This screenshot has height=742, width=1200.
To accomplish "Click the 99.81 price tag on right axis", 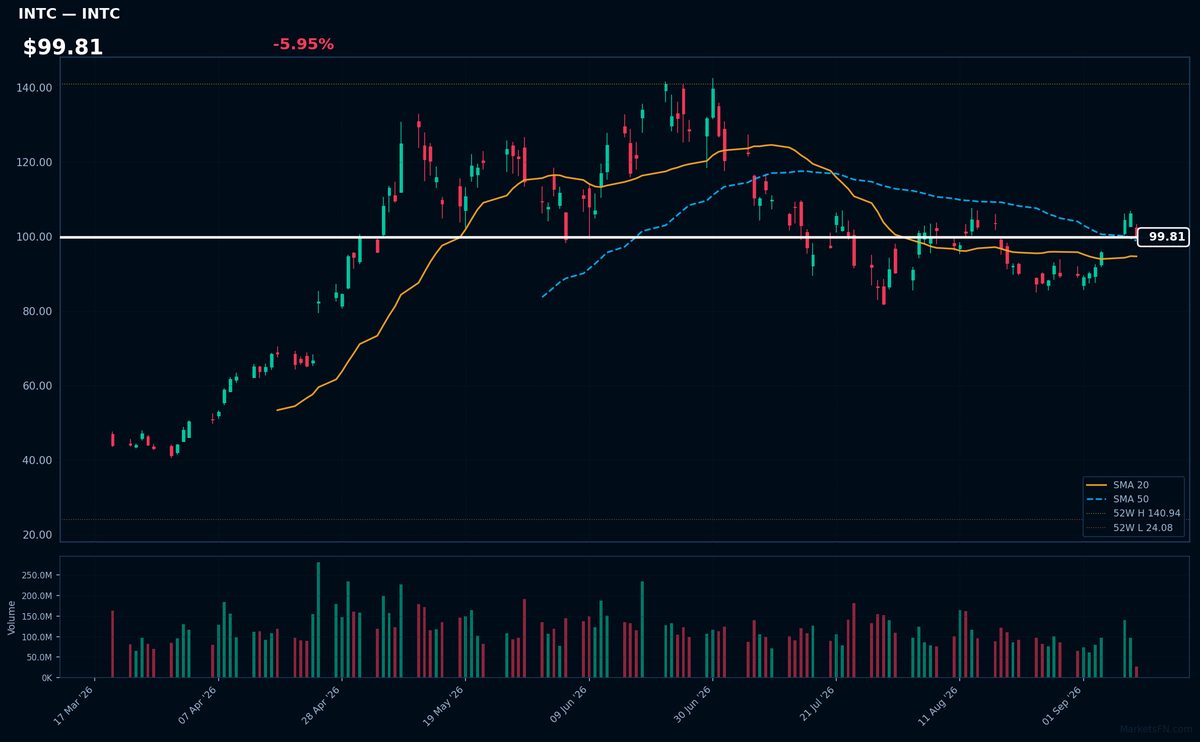I will click(x=1163, y=237).
